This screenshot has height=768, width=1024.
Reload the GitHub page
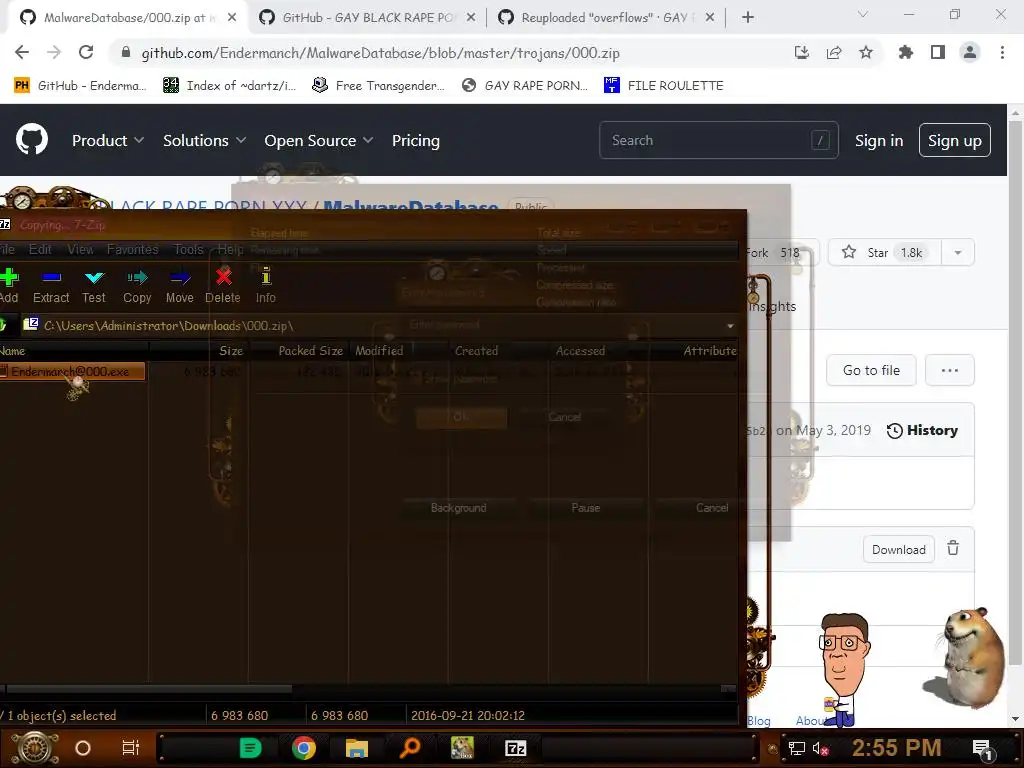86,53
